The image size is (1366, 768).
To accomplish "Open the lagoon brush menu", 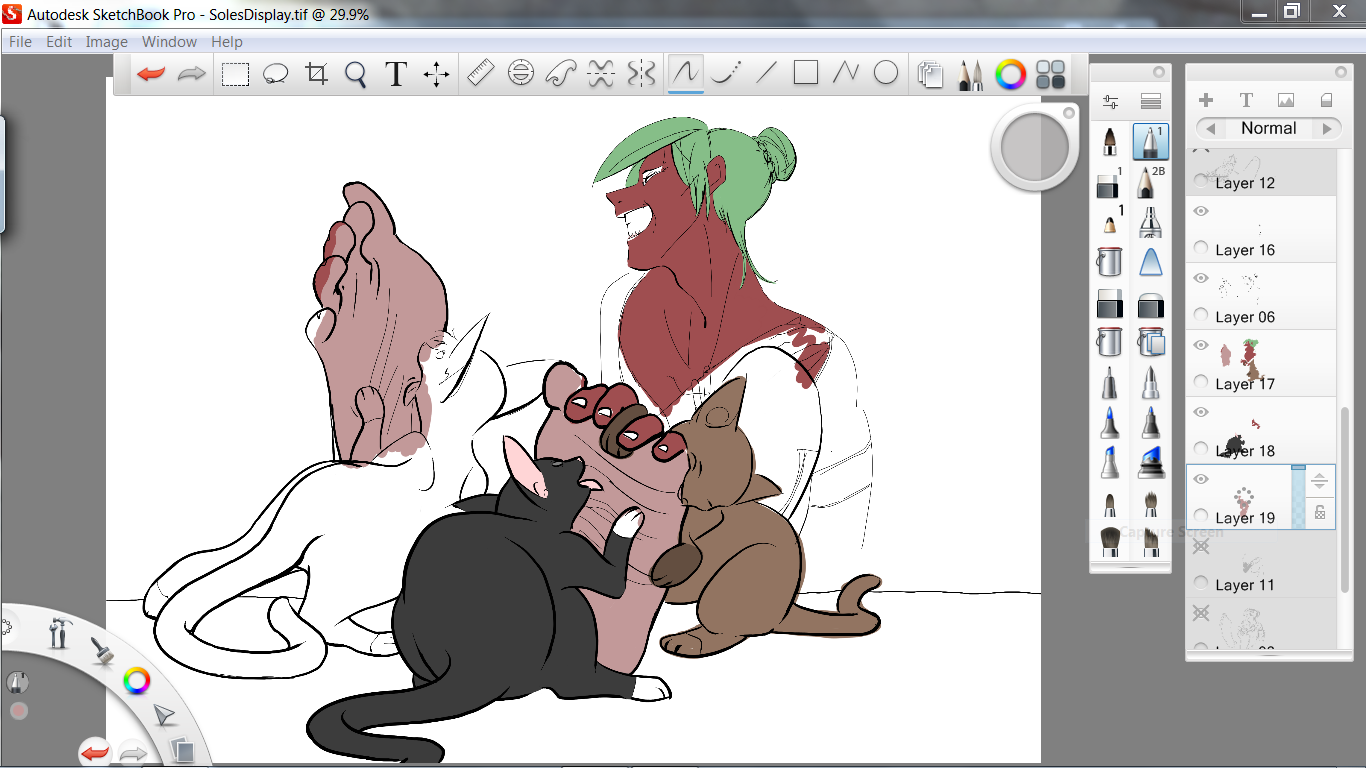I will [x=102, y=652].
